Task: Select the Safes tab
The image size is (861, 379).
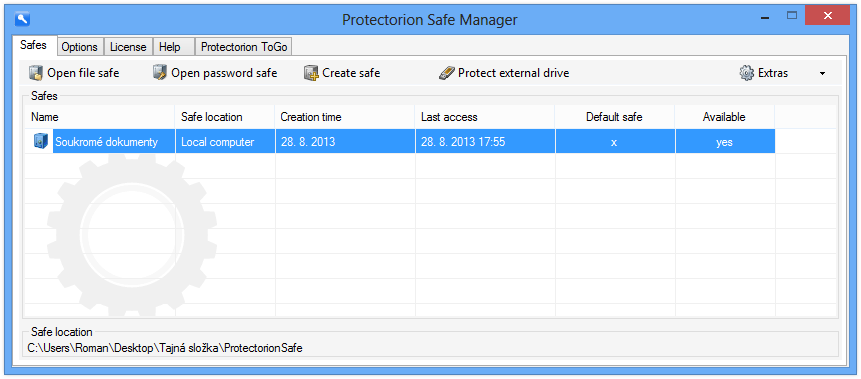Action: [x=33, y=45]
